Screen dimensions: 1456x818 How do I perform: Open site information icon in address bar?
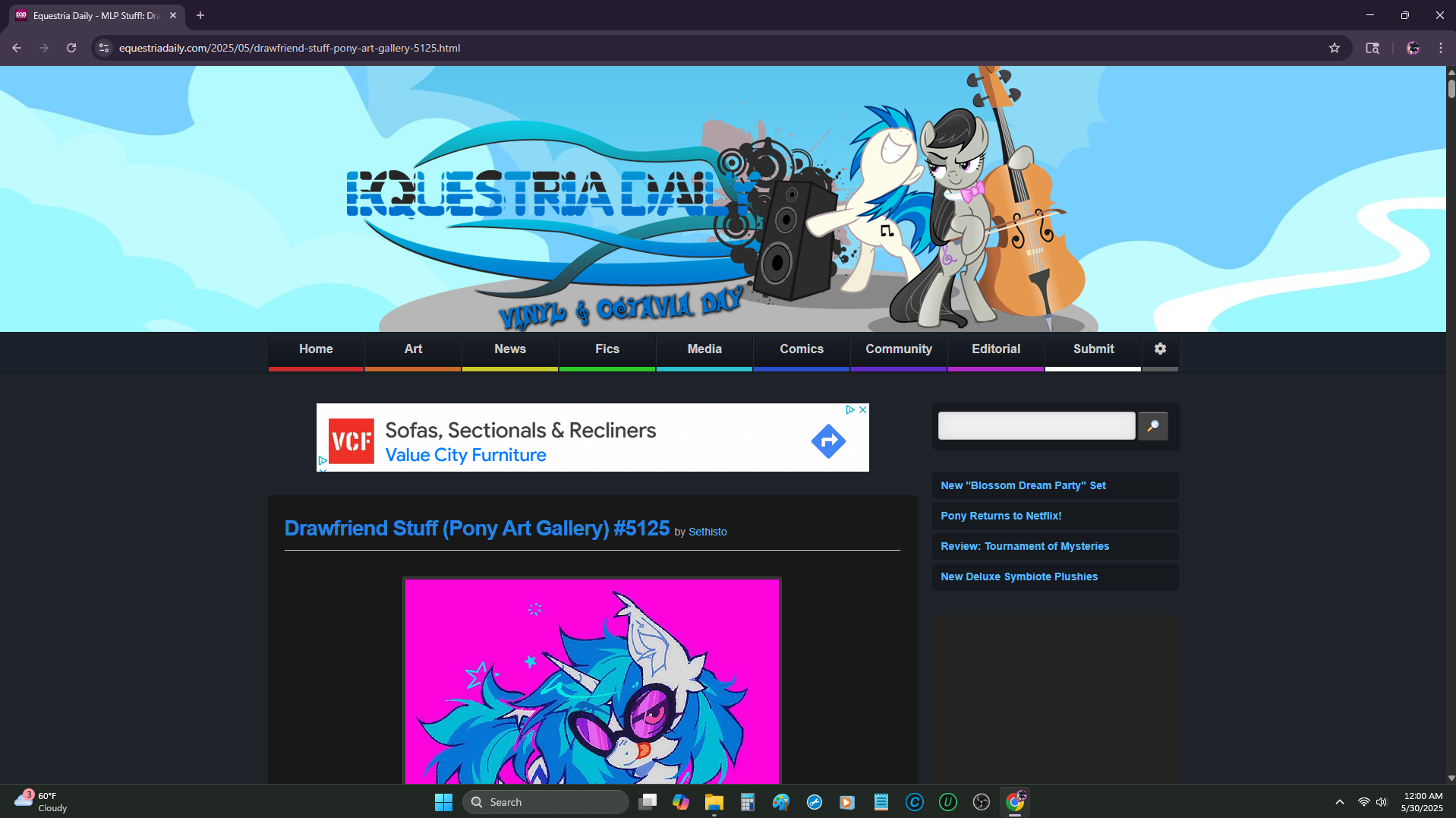tap(104, 48)
